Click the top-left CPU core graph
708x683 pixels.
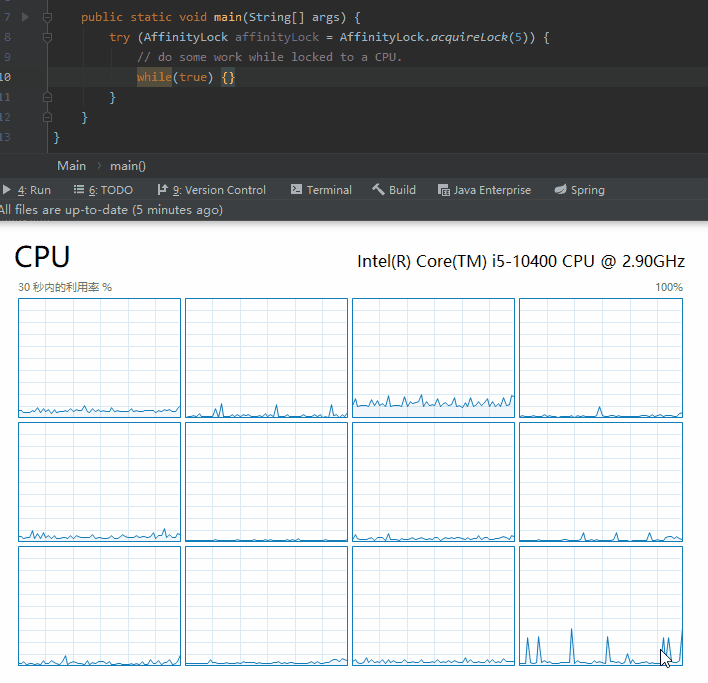click(x=99, y=357)
